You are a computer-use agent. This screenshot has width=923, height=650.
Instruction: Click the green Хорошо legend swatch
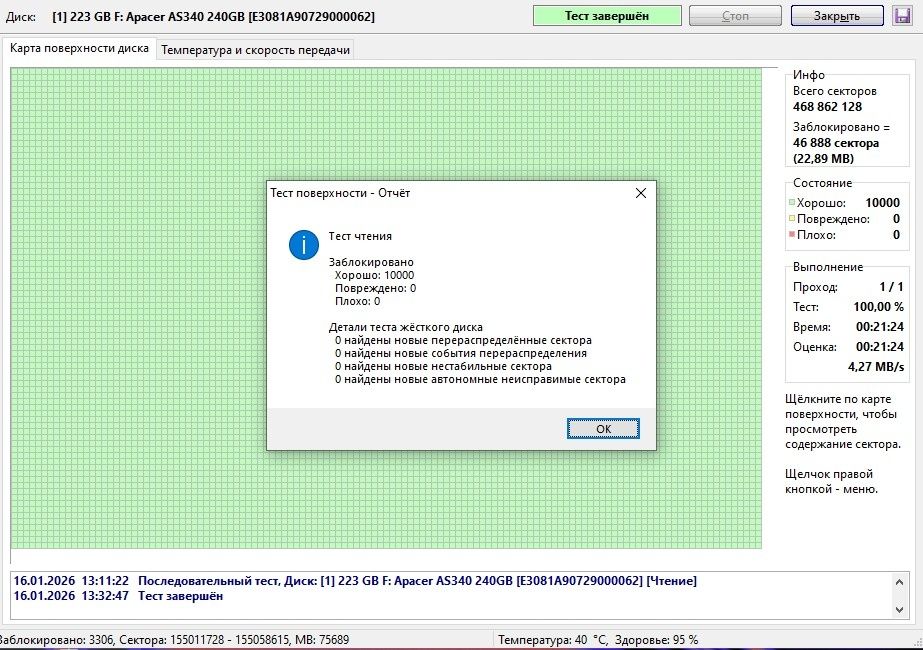point(792,203)
